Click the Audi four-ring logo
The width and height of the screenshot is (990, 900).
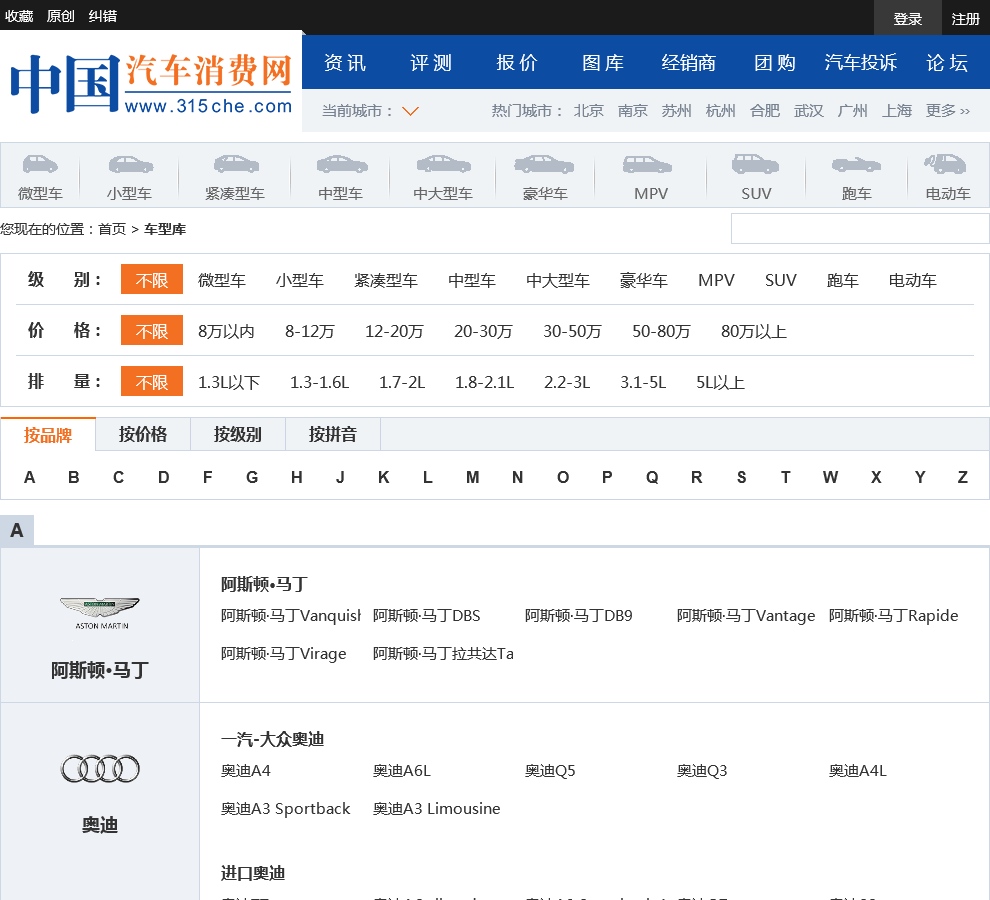click(100, 768)
